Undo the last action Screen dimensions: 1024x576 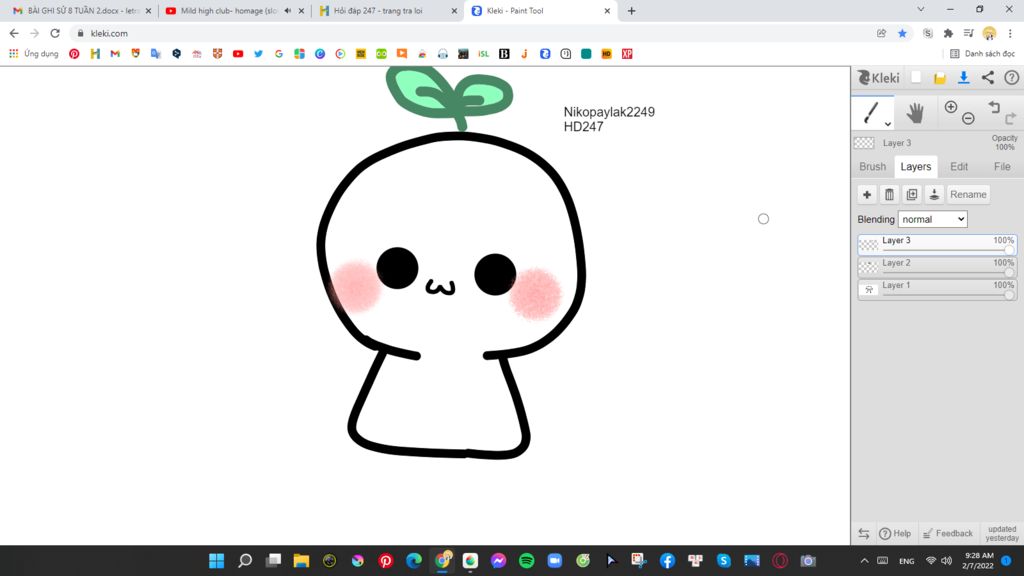tap(994, 106)
